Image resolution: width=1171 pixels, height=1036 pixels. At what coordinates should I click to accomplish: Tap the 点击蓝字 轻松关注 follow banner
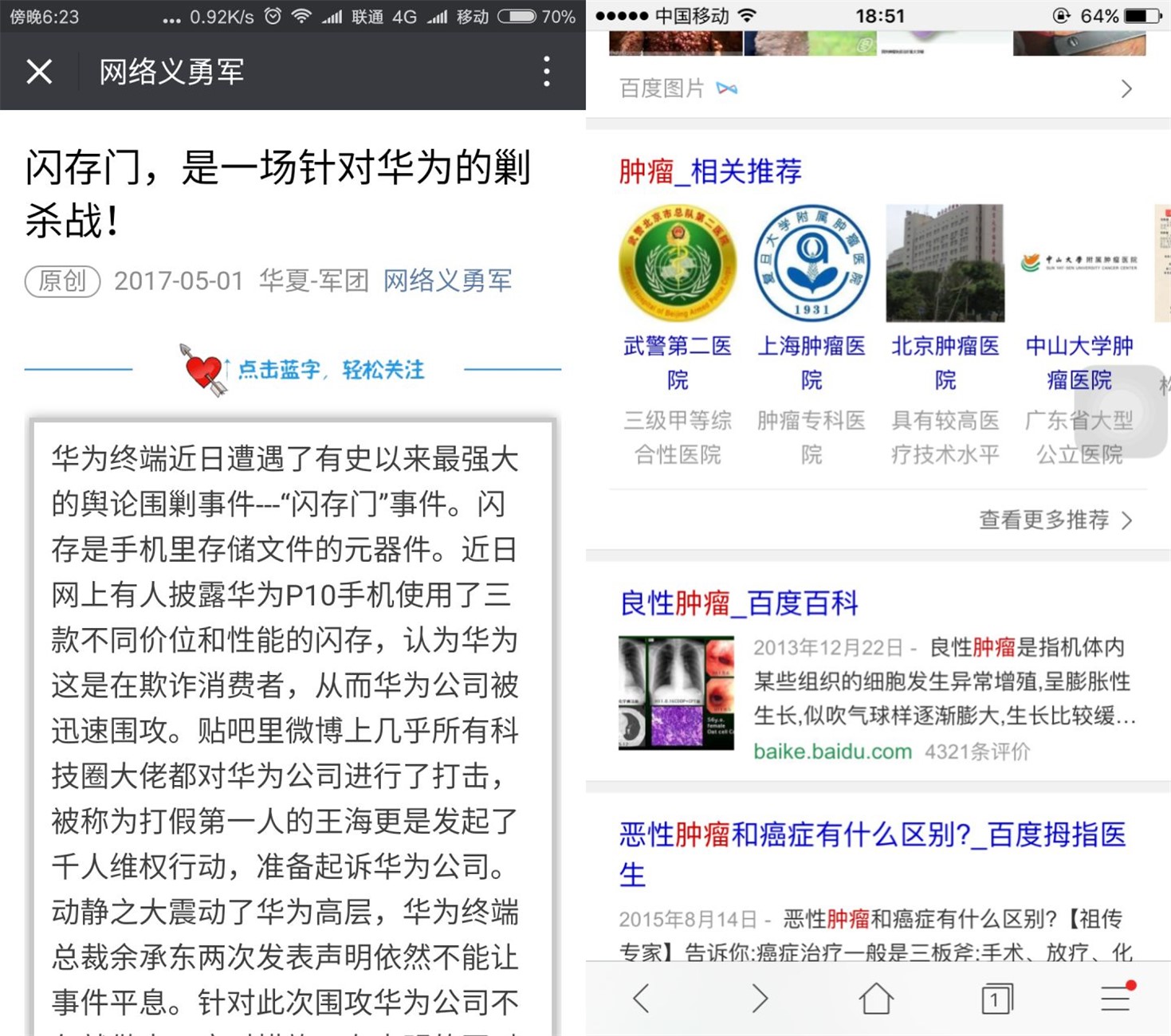point(331,370)
